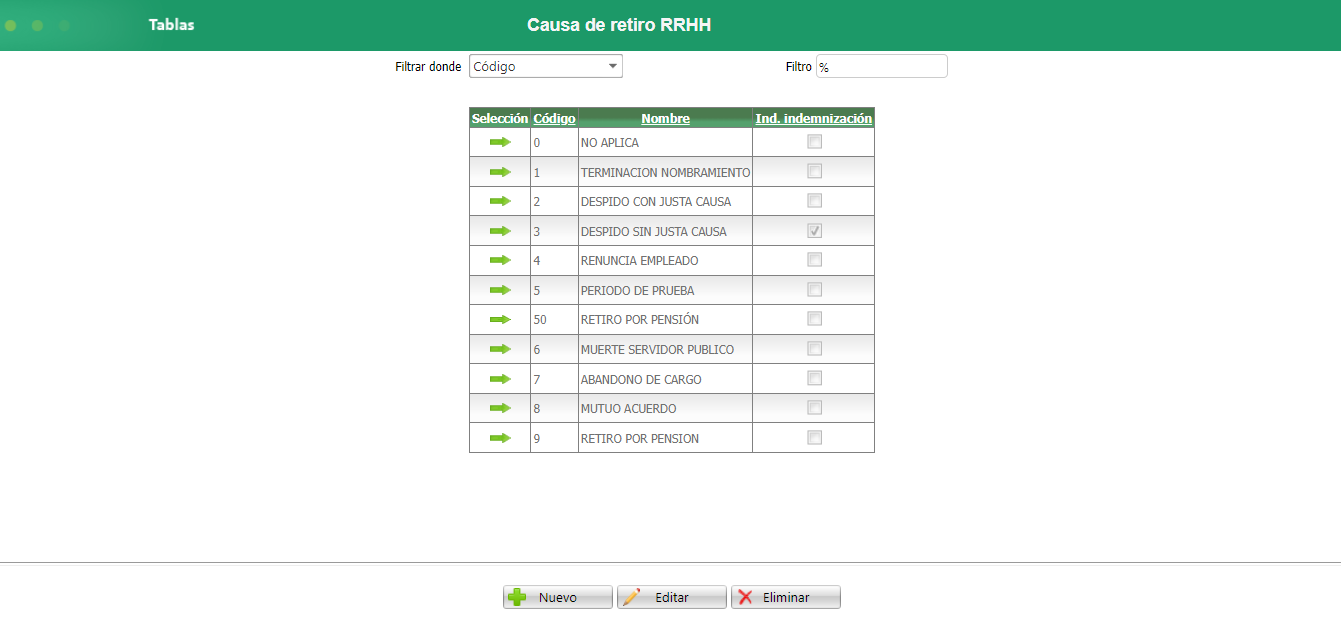
Task: Enable indemnización checkbox for MUTUO ACUERDO
Action: 813,408
